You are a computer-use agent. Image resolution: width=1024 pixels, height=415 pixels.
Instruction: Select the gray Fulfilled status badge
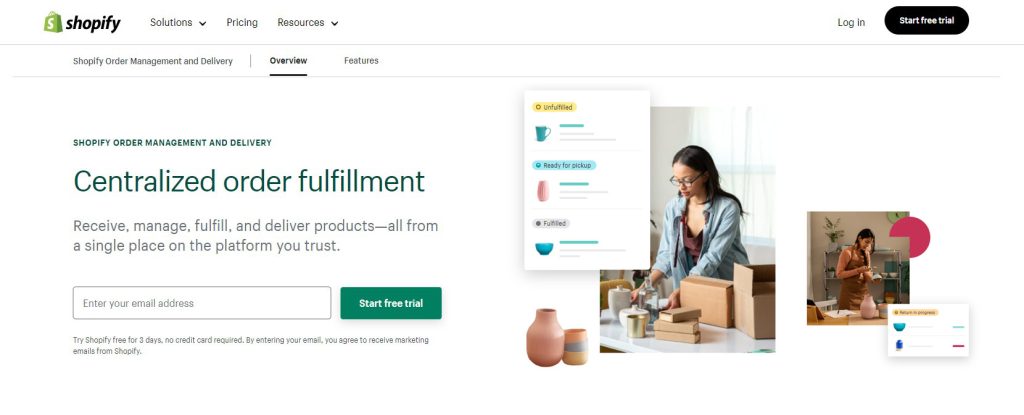[x=551, y=224]
